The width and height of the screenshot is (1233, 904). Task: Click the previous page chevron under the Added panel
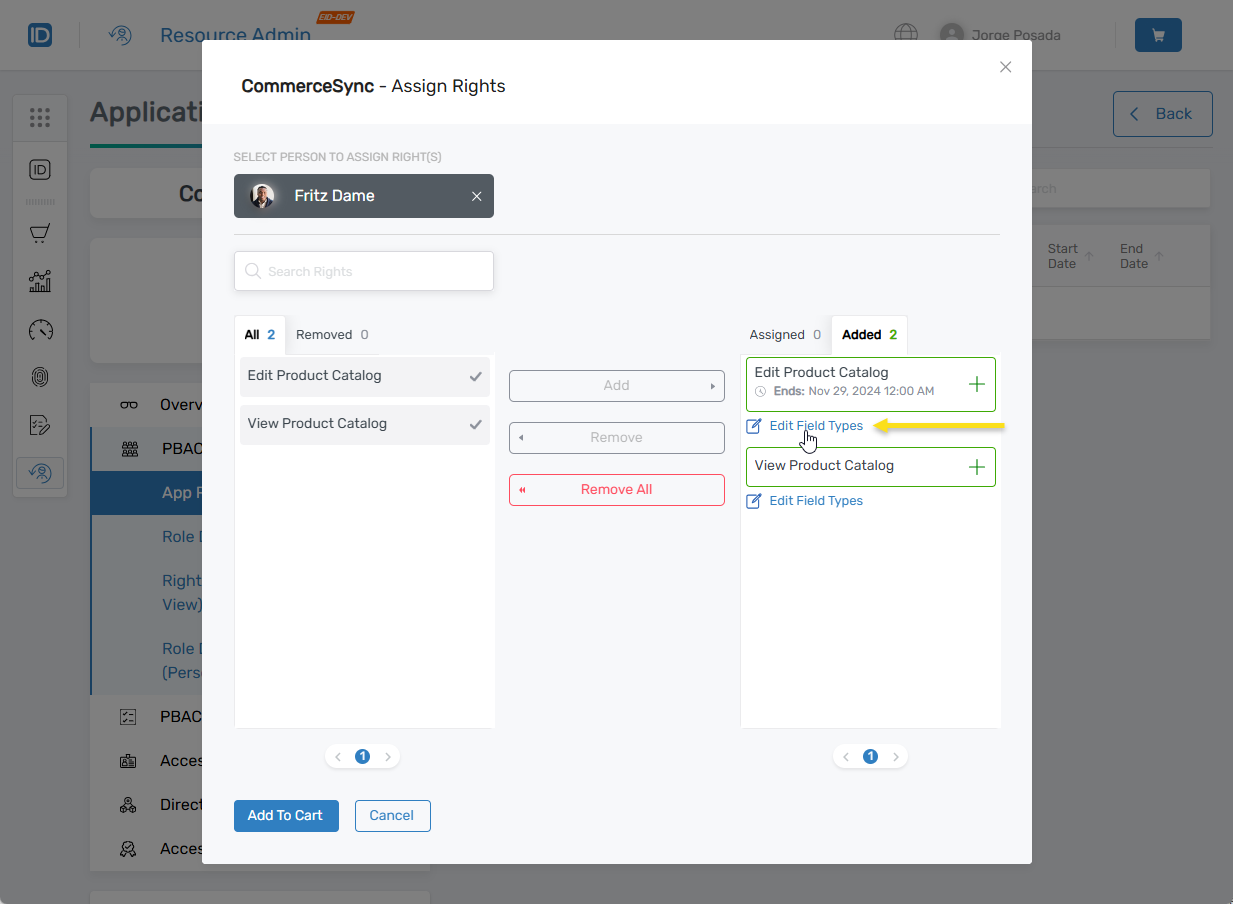click(846, 756)
